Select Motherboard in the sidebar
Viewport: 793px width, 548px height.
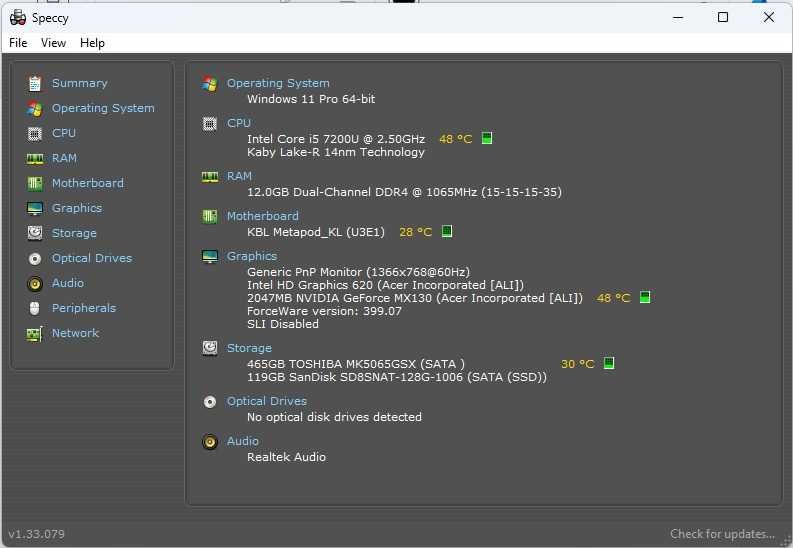point(87,183)
